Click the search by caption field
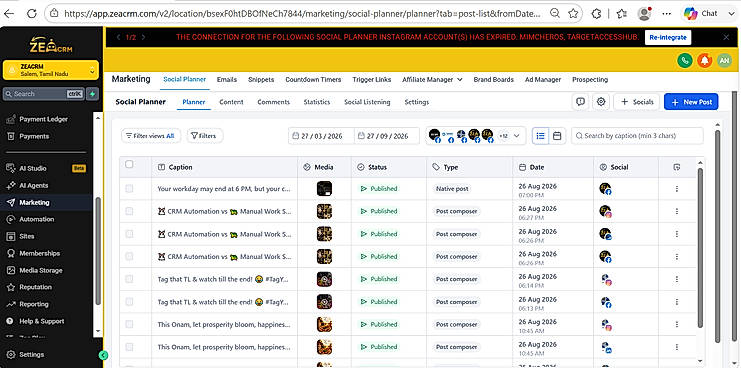Screen dimensions: 741x368 637,136
